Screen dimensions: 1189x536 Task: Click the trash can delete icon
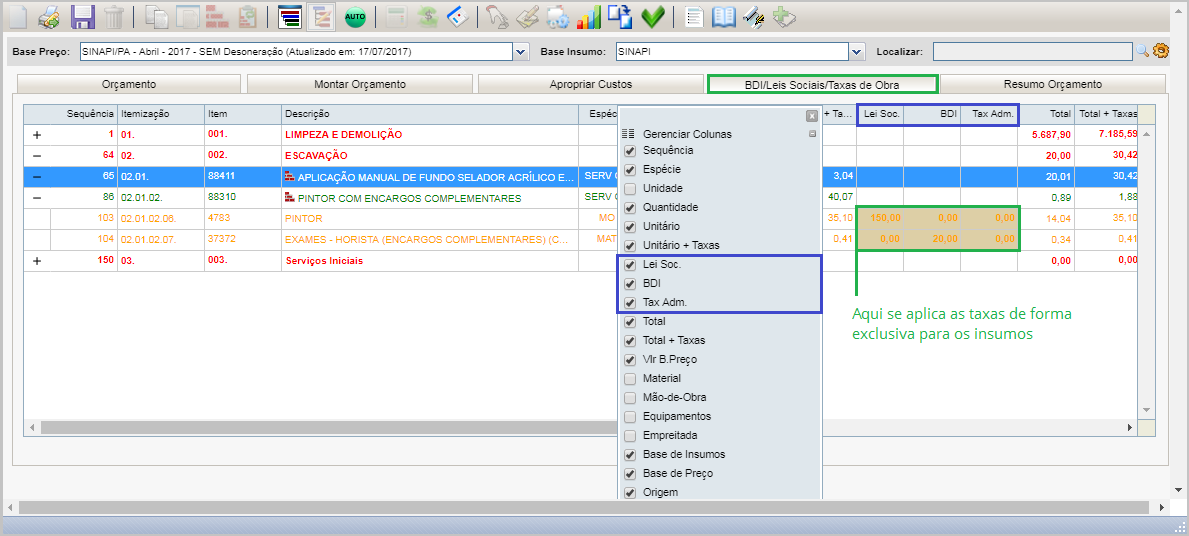pyautogui.click(x=114, y=17)
